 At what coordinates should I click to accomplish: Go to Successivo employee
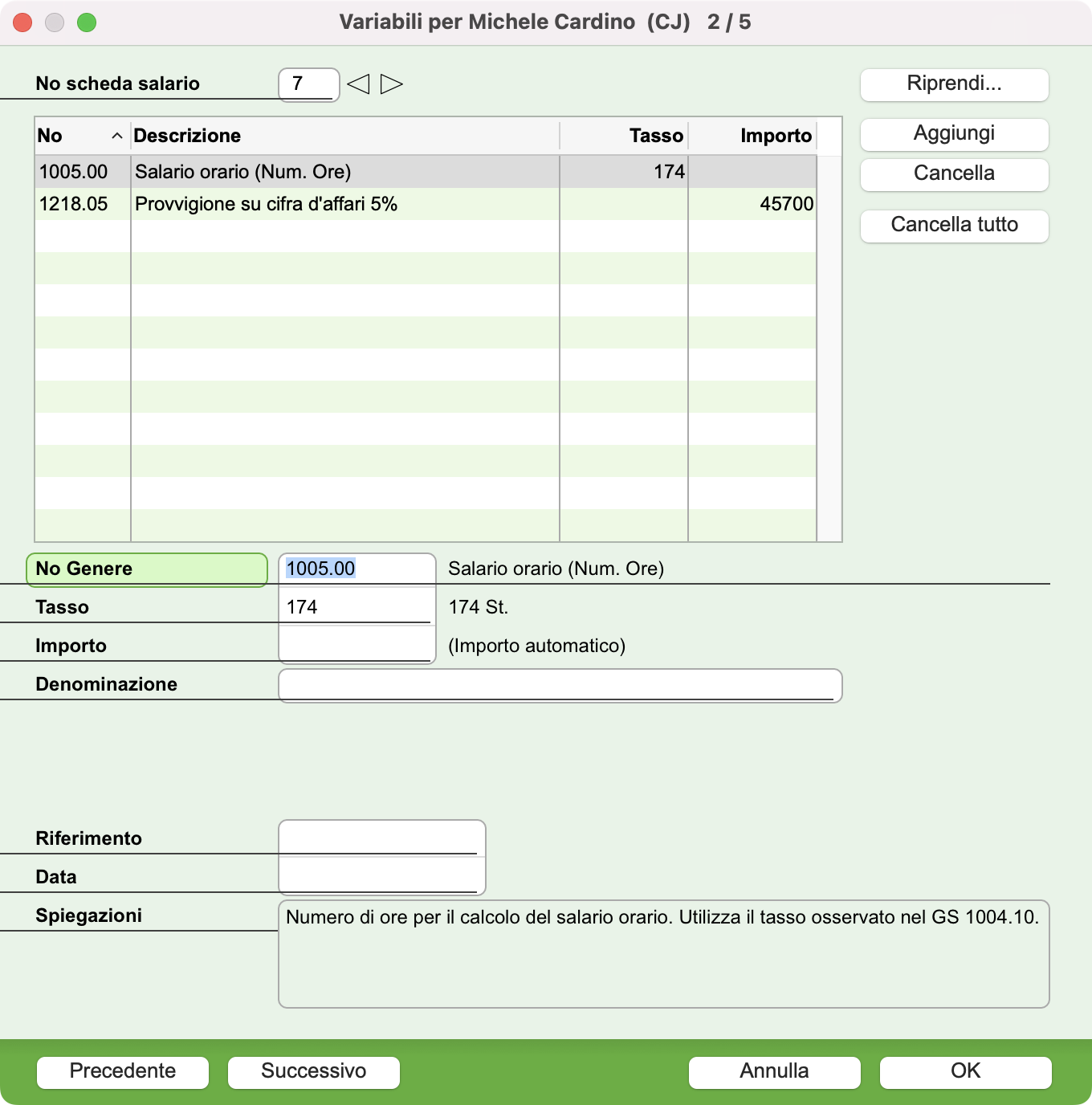coord(314,1072)
